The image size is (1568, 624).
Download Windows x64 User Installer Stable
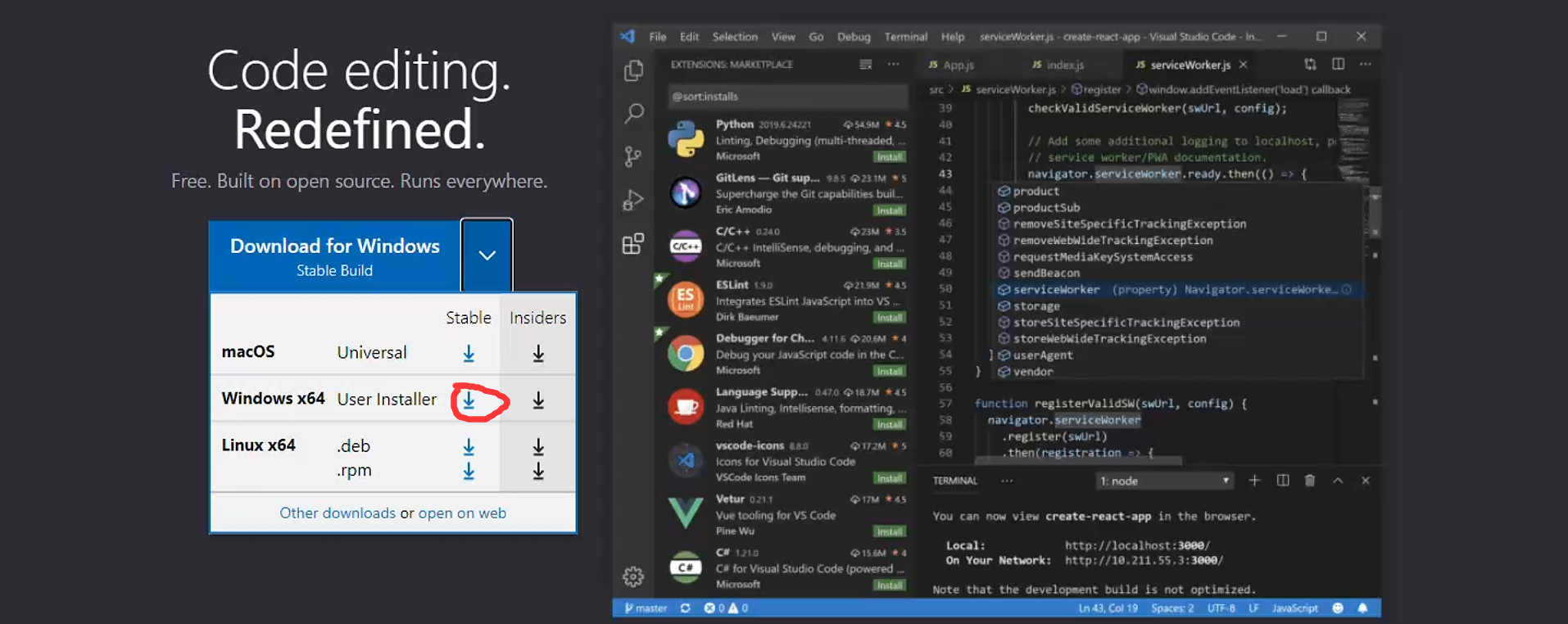click(x=469, y=400)
